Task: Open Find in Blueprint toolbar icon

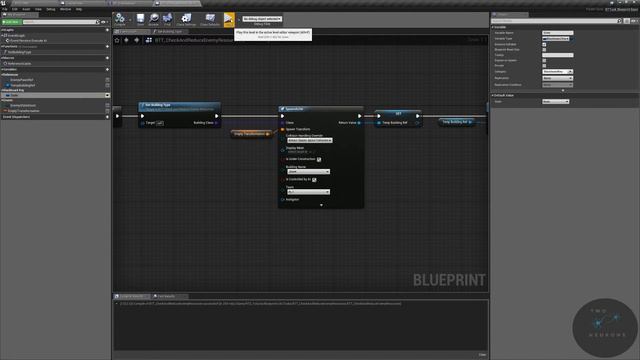Action: point(167,19)
